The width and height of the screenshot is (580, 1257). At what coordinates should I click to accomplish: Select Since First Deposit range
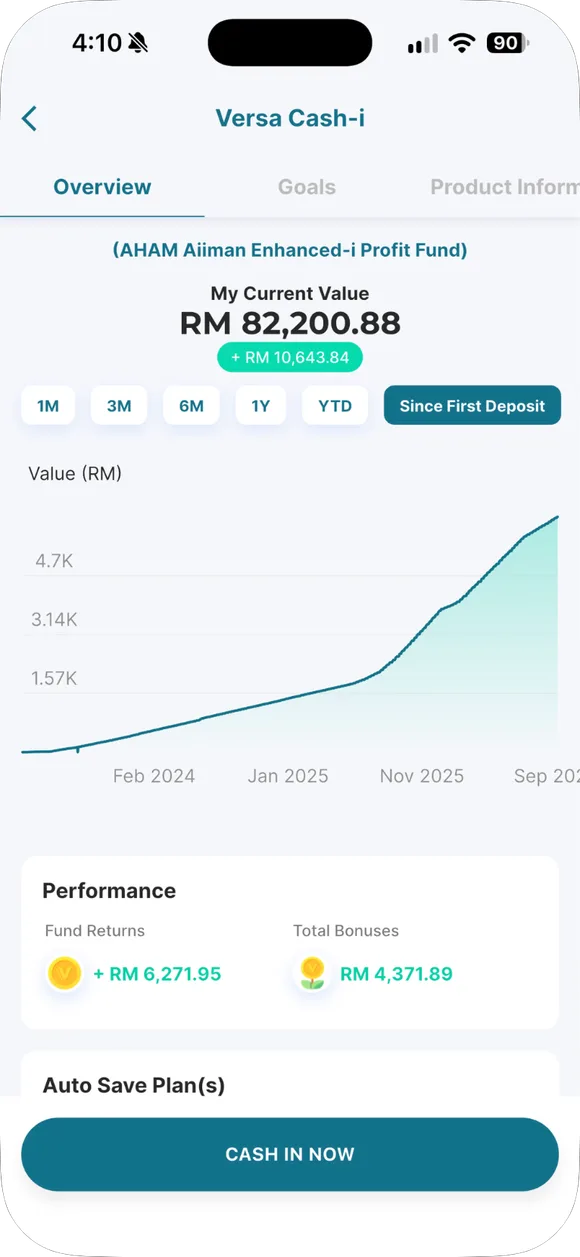tap(472, 406)
